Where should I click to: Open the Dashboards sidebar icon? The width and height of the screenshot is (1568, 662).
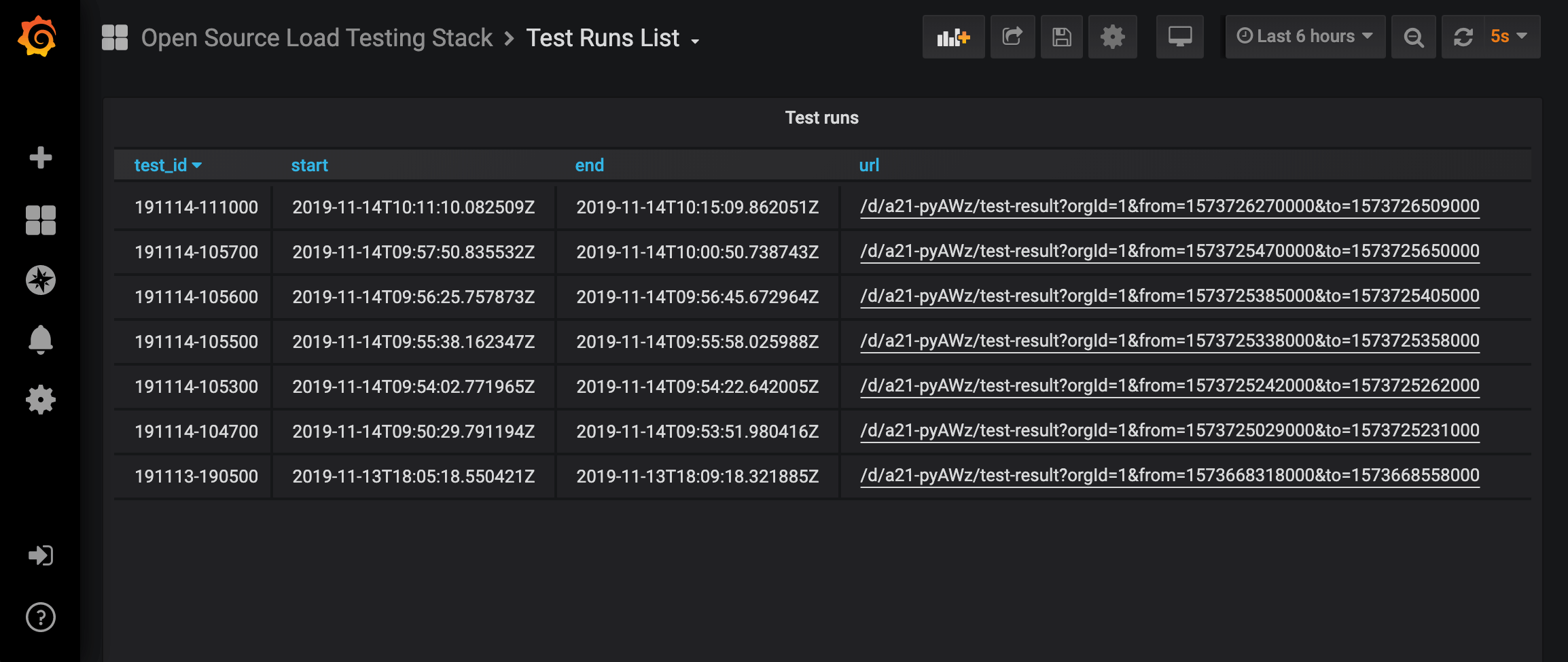click(x=39, y=219)
